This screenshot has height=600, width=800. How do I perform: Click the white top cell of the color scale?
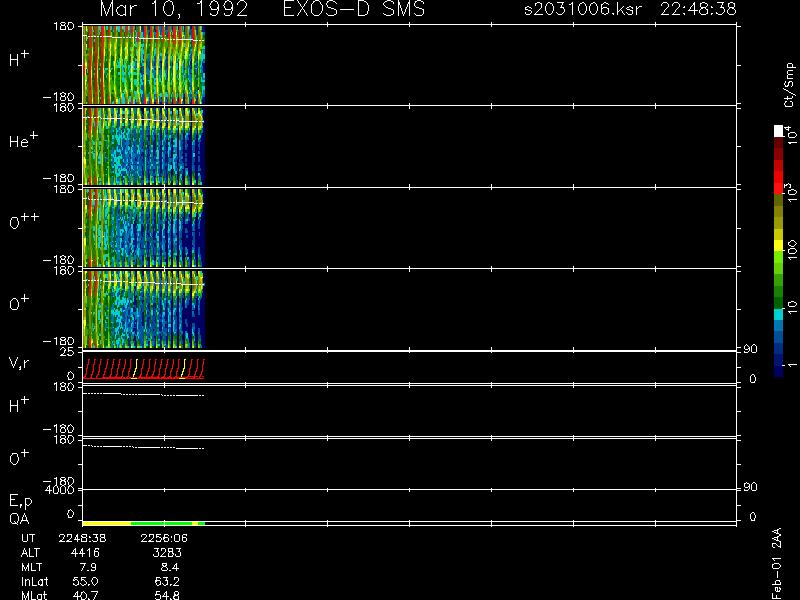(778, 131)
